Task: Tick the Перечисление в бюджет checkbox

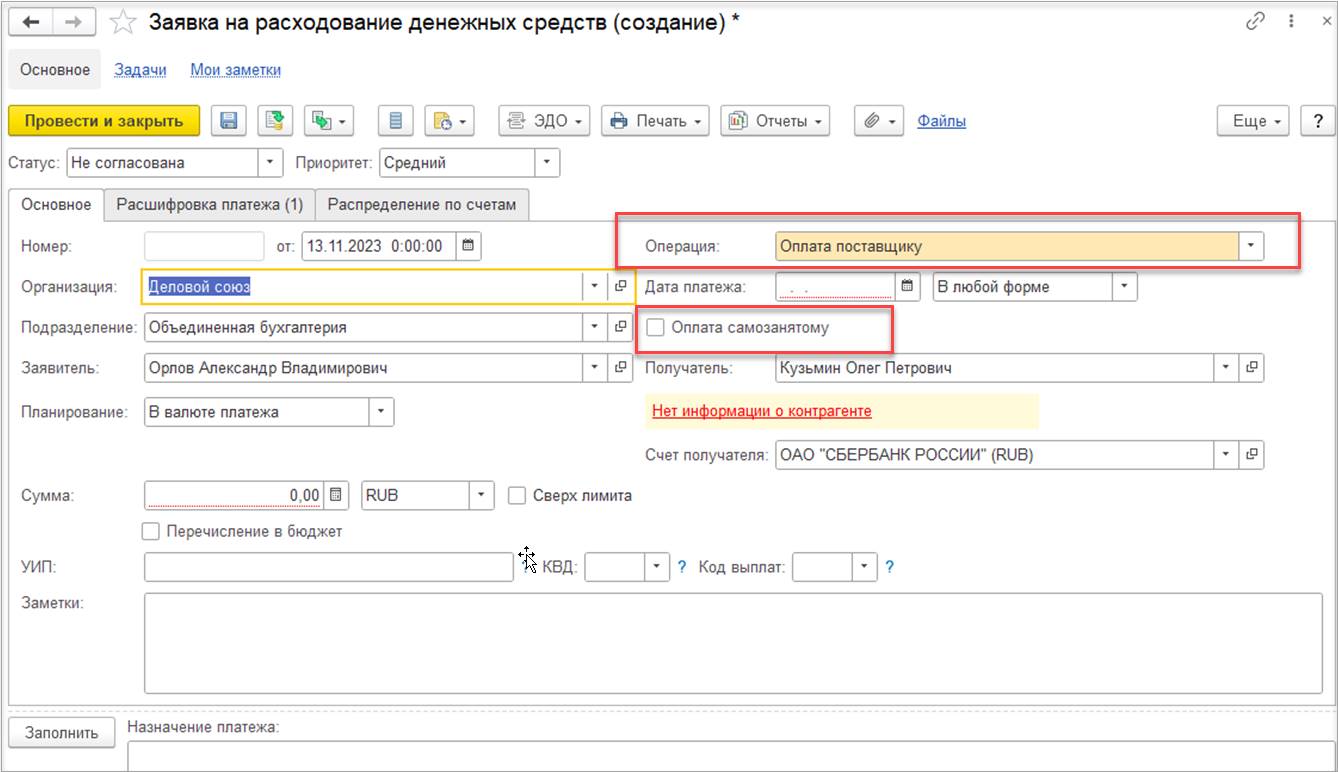Action: 152,531
